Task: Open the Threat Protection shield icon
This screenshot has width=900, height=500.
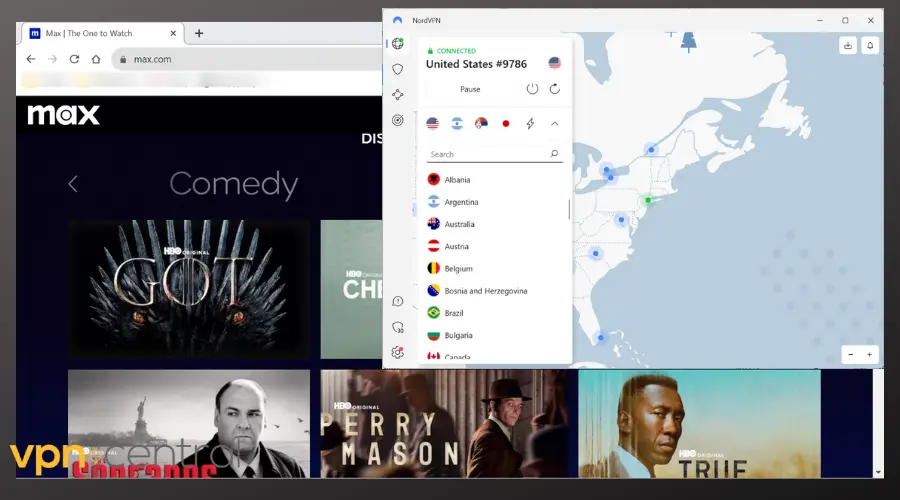Action: (x=398, y=69)
